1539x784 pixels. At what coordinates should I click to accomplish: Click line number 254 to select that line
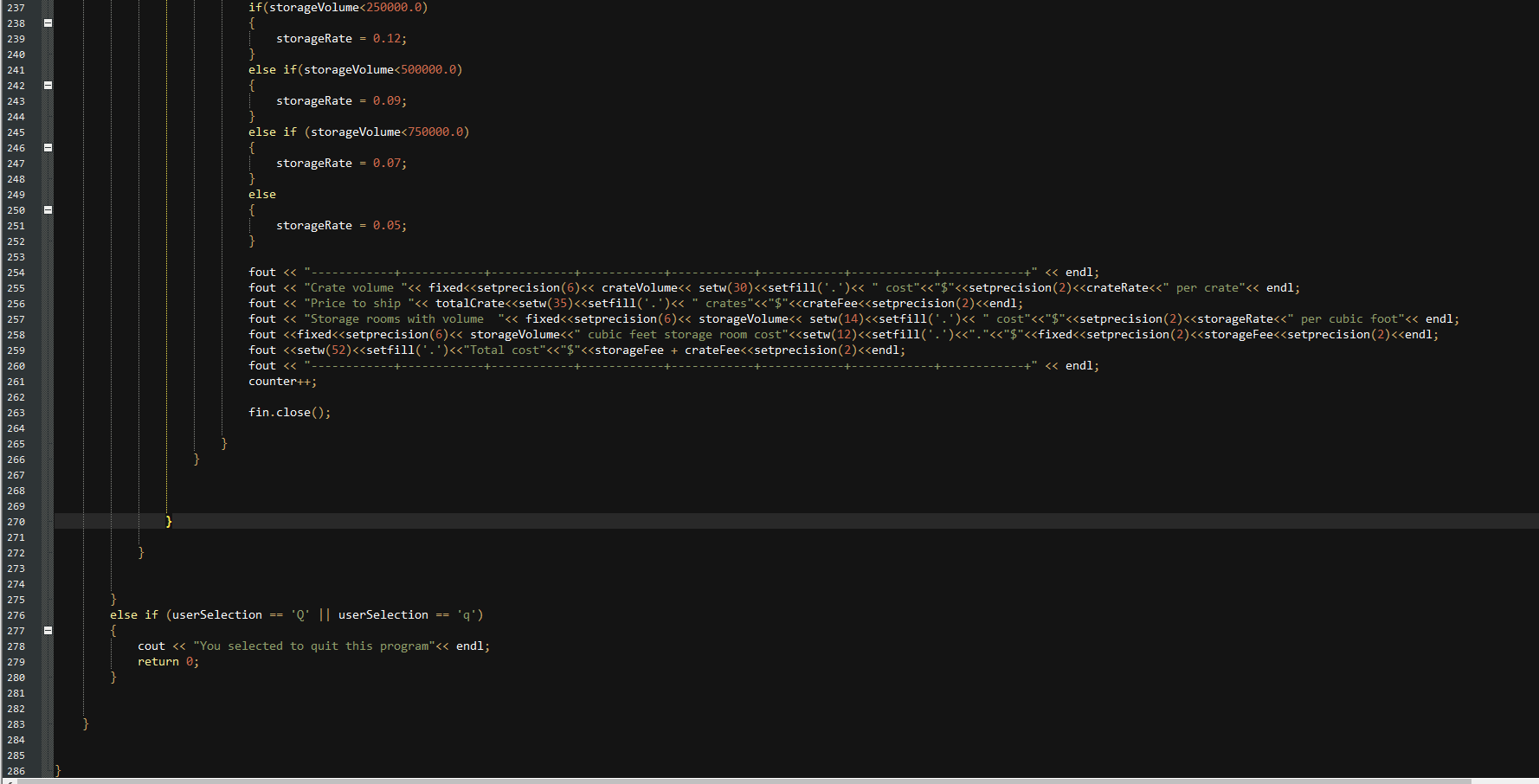[16, 272]
